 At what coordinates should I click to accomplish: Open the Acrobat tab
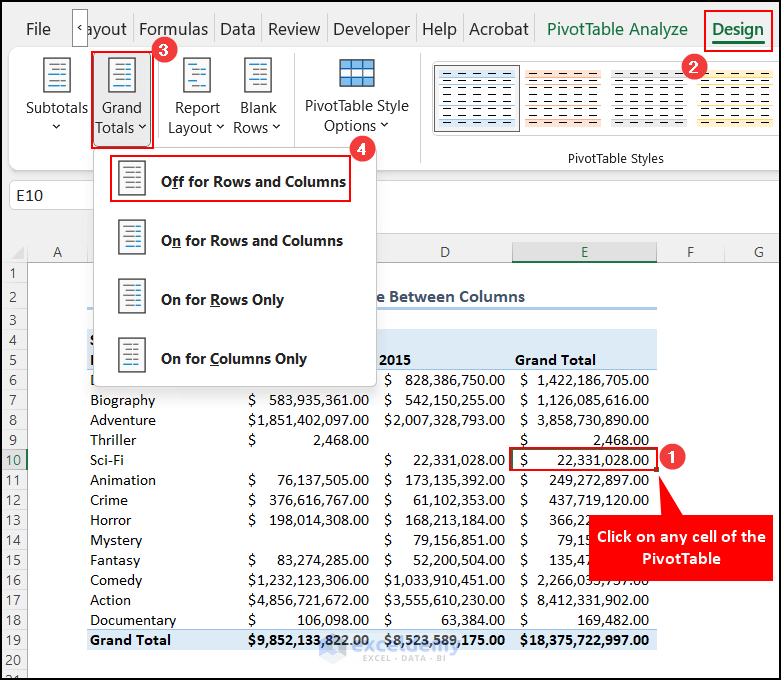(499, 29)
